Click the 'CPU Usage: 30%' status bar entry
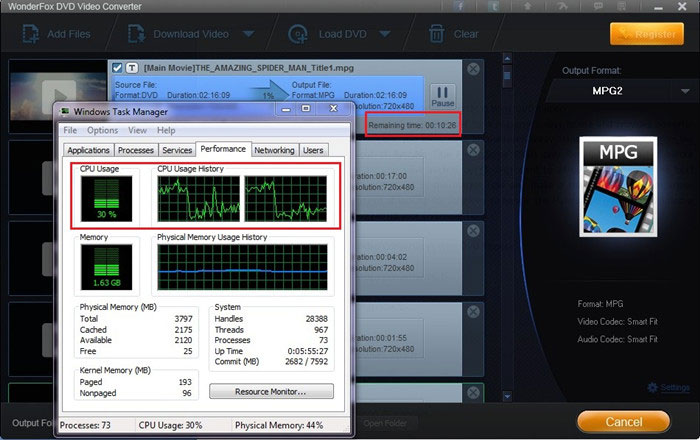Image resolution: width=700 pixels, height=440 pixels. (170, 425)
